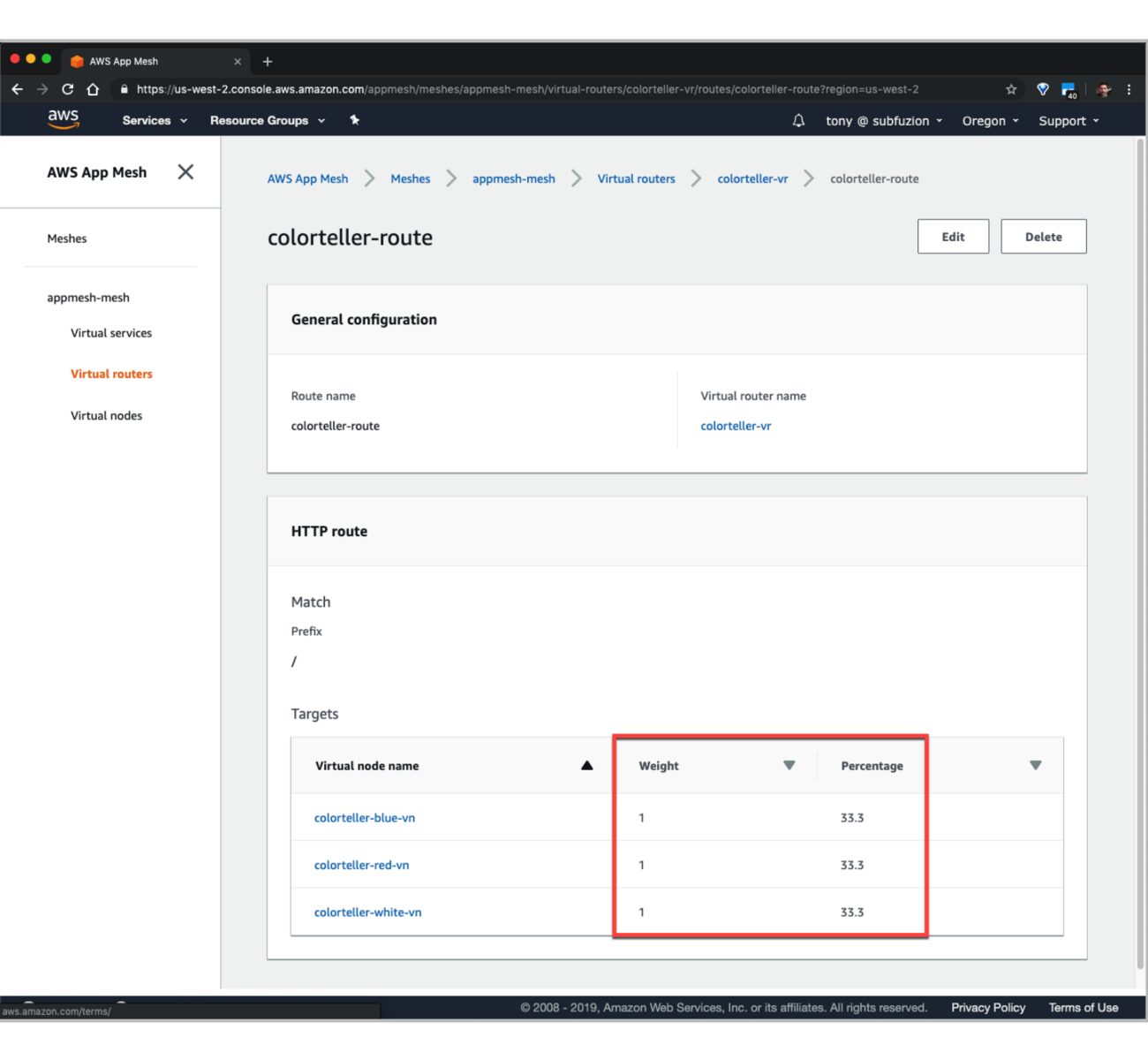Go to the browser home page
Image resolution: width=1148 pixels, height=1060 pixels.
[93, 89]
